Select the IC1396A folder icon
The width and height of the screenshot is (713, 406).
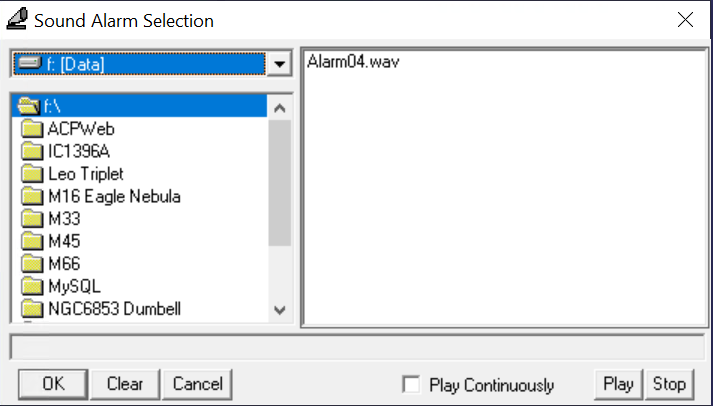point(32,151)
